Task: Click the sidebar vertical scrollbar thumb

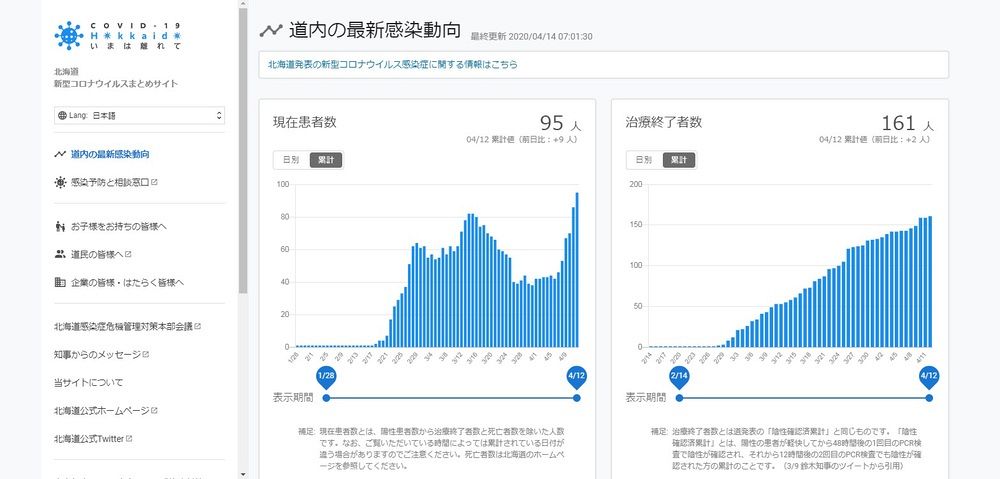Action: 243,151
